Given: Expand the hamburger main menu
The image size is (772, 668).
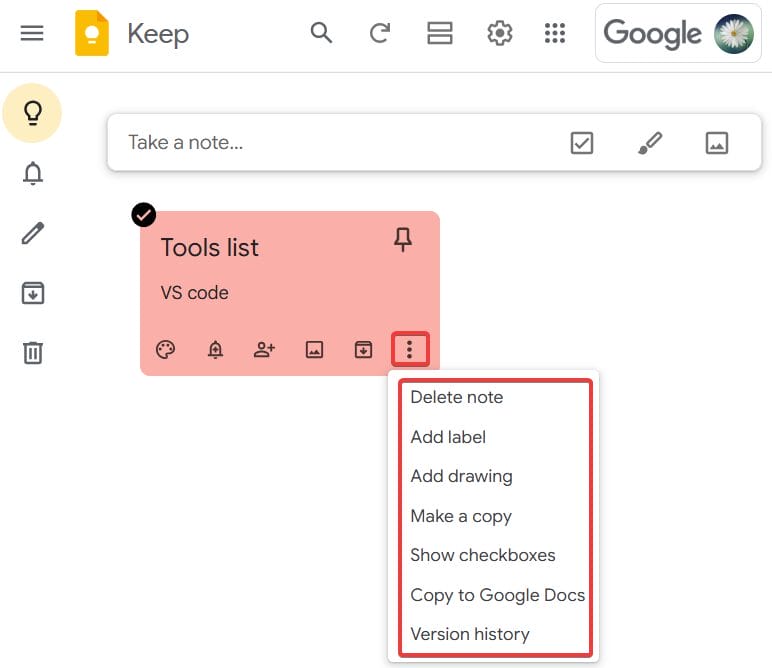Looking at the screenshot, I should pyautogui.click(x=32, y=33).
